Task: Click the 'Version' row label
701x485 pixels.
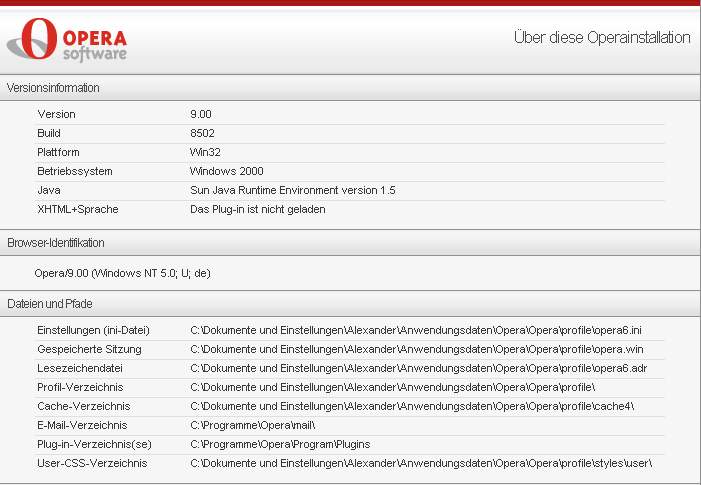Action: point(56,114)
